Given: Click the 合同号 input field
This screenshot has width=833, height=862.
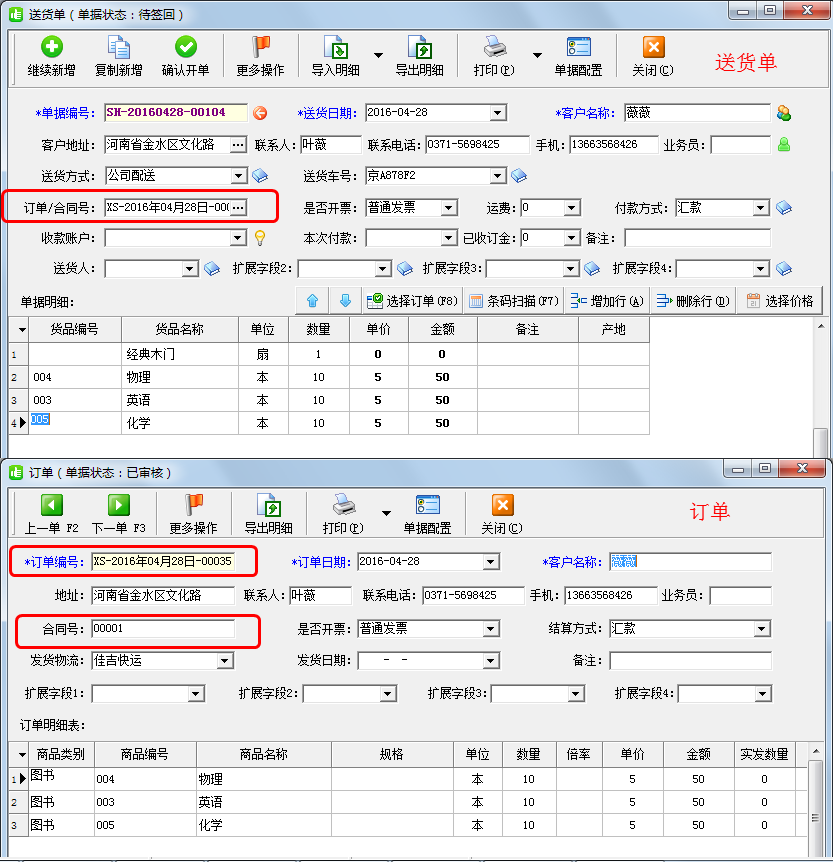Looking at the screenshot, I should 163,629.
